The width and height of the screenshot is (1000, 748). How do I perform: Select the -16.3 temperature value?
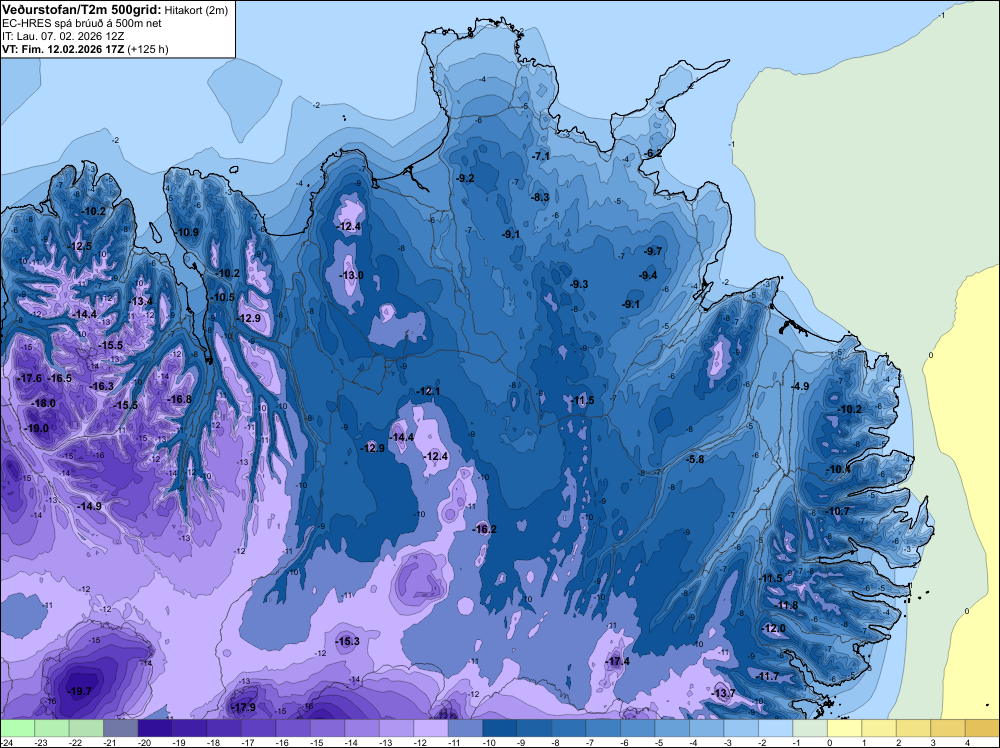[101, 386]
